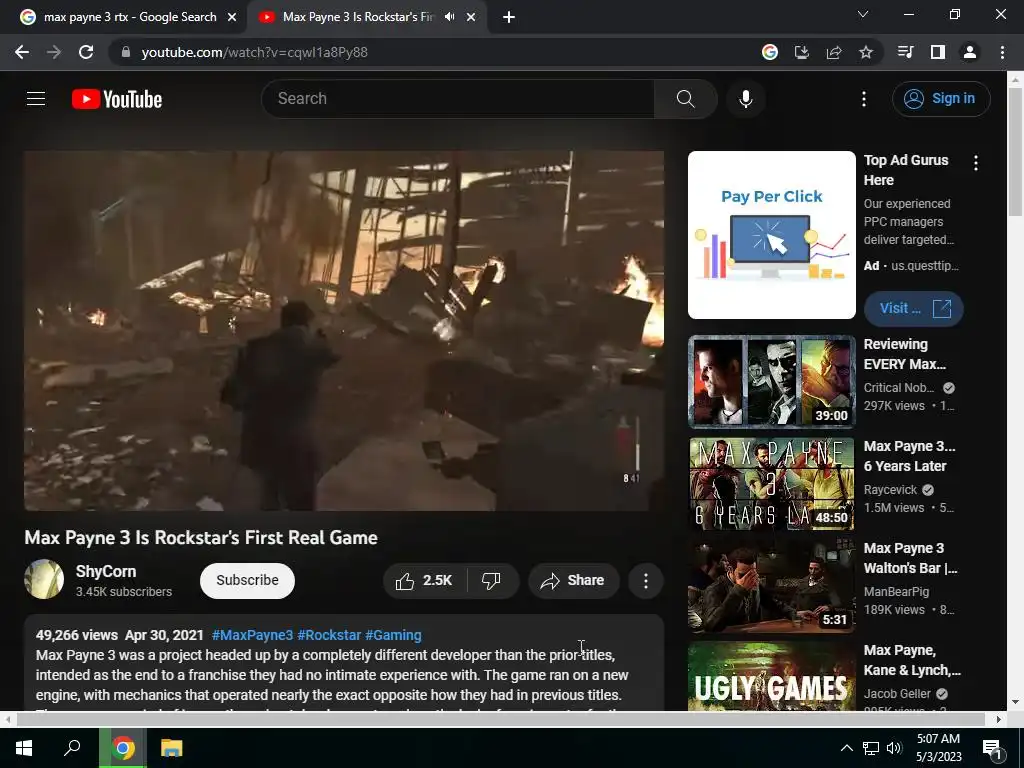Focus the YouTube Search field
Viewport: 1024px width, 768px height.
coord(458,99)
